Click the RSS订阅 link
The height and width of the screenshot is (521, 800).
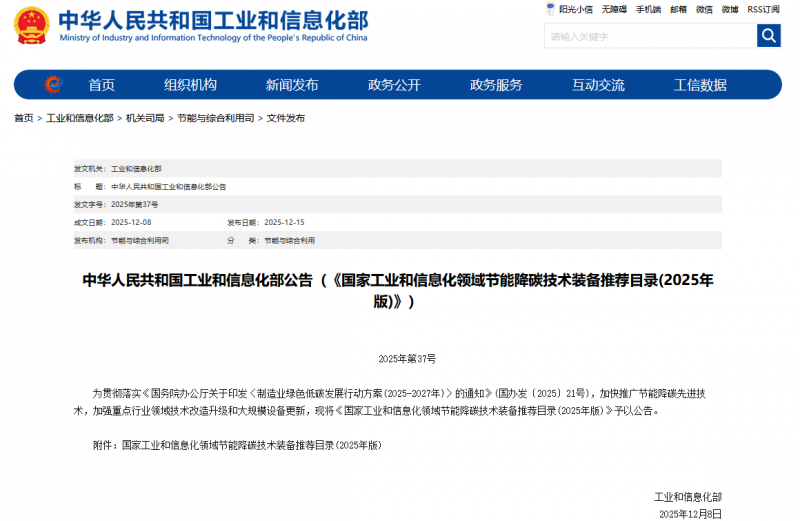point(763,9)
